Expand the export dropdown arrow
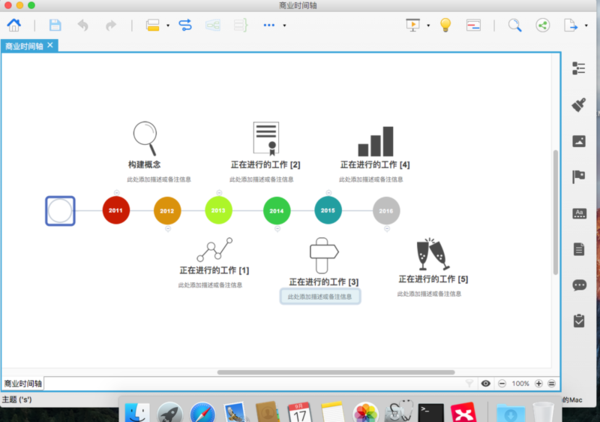The image size is (600, 422). point(586,26)
